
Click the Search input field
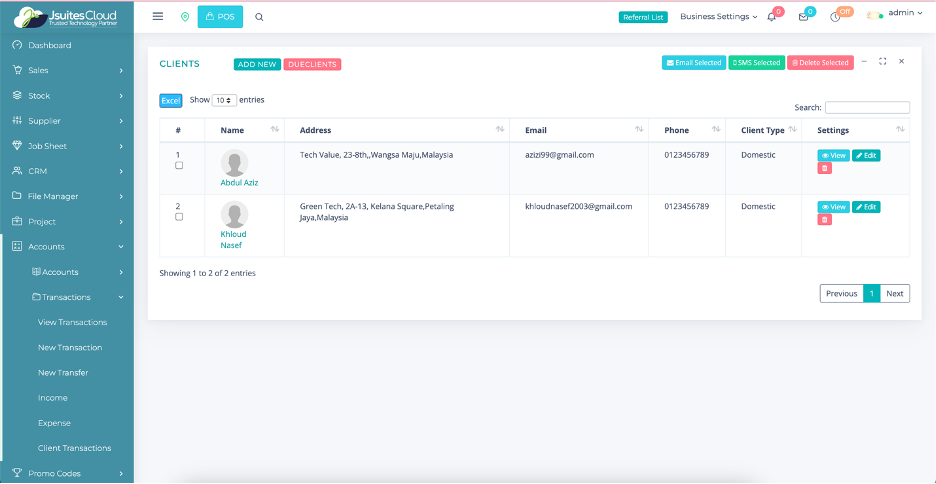(867, 107)
